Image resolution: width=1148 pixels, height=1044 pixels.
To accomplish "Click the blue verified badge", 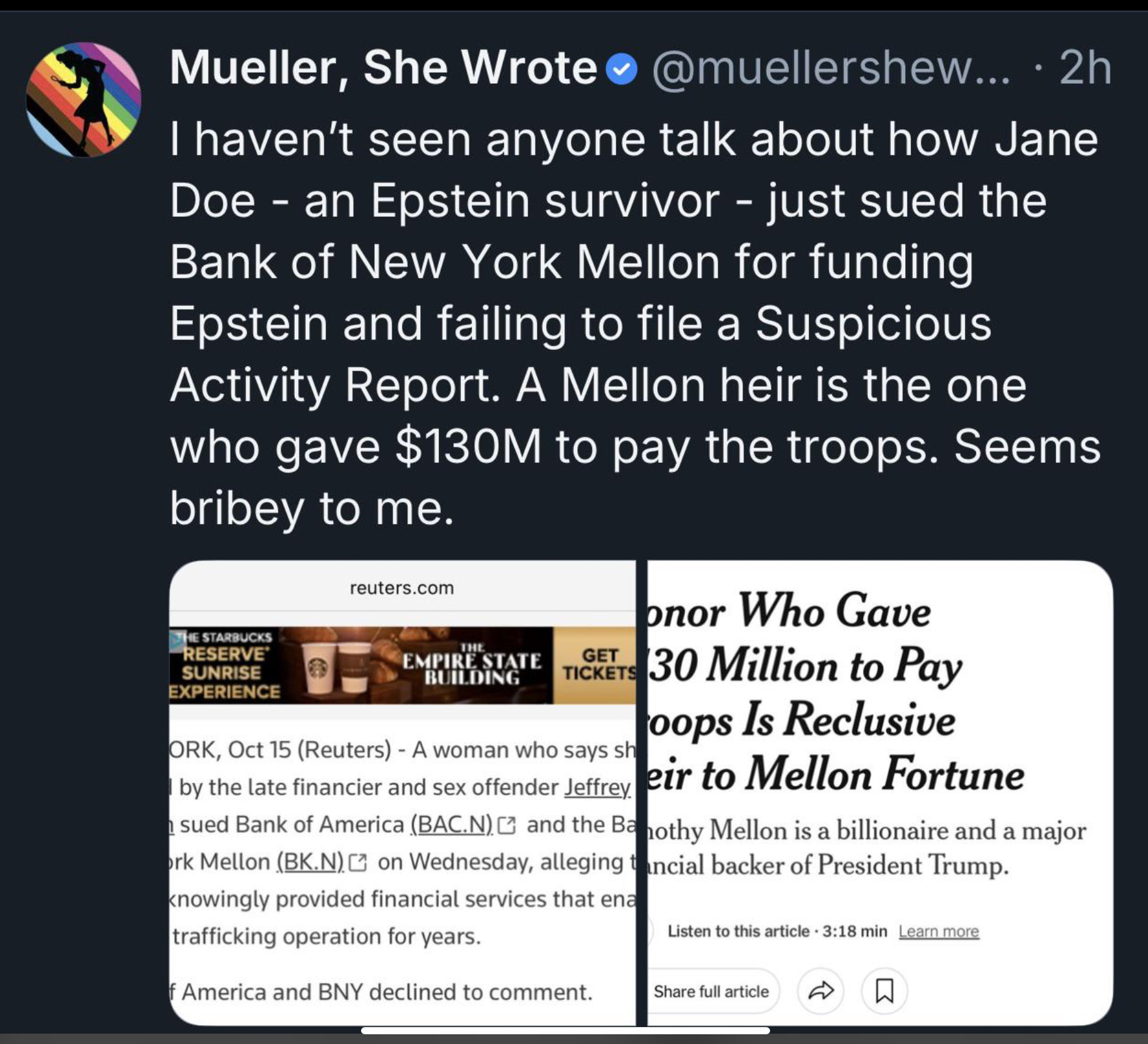I will coord(622,69).
